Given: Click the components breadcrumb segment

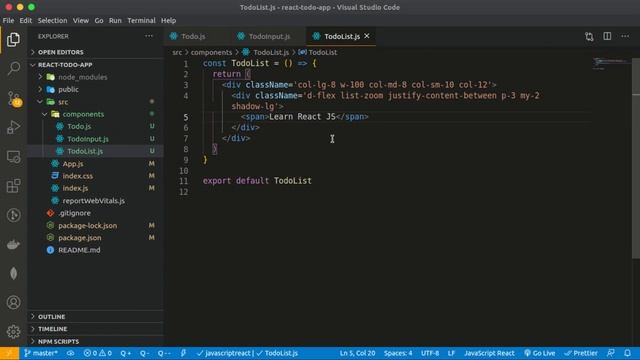Looking at the screenshot, I should (x=211, y=52).
